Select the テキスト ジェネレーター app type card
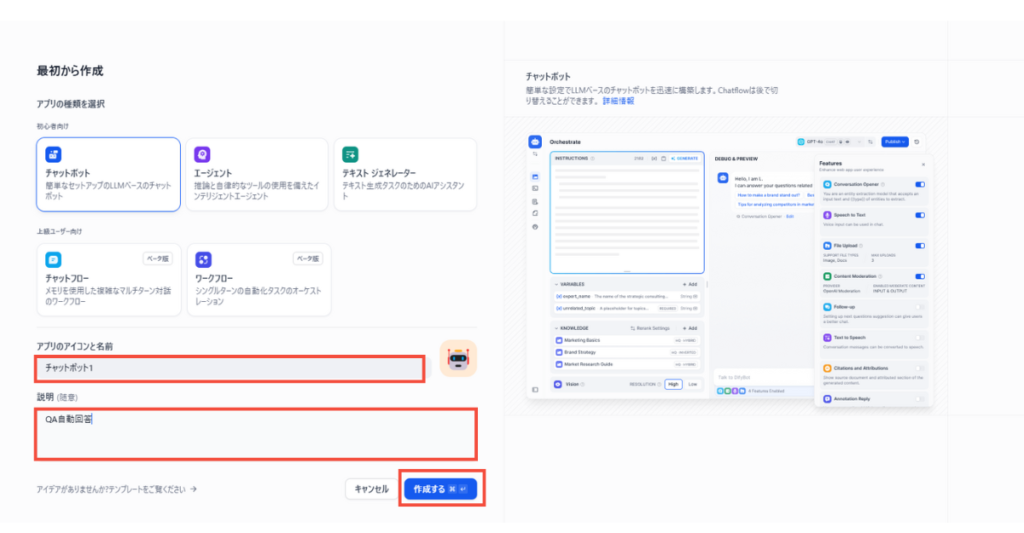This screenshot has height=533, width=1024. pyautogui.click(x=405, y=174)
